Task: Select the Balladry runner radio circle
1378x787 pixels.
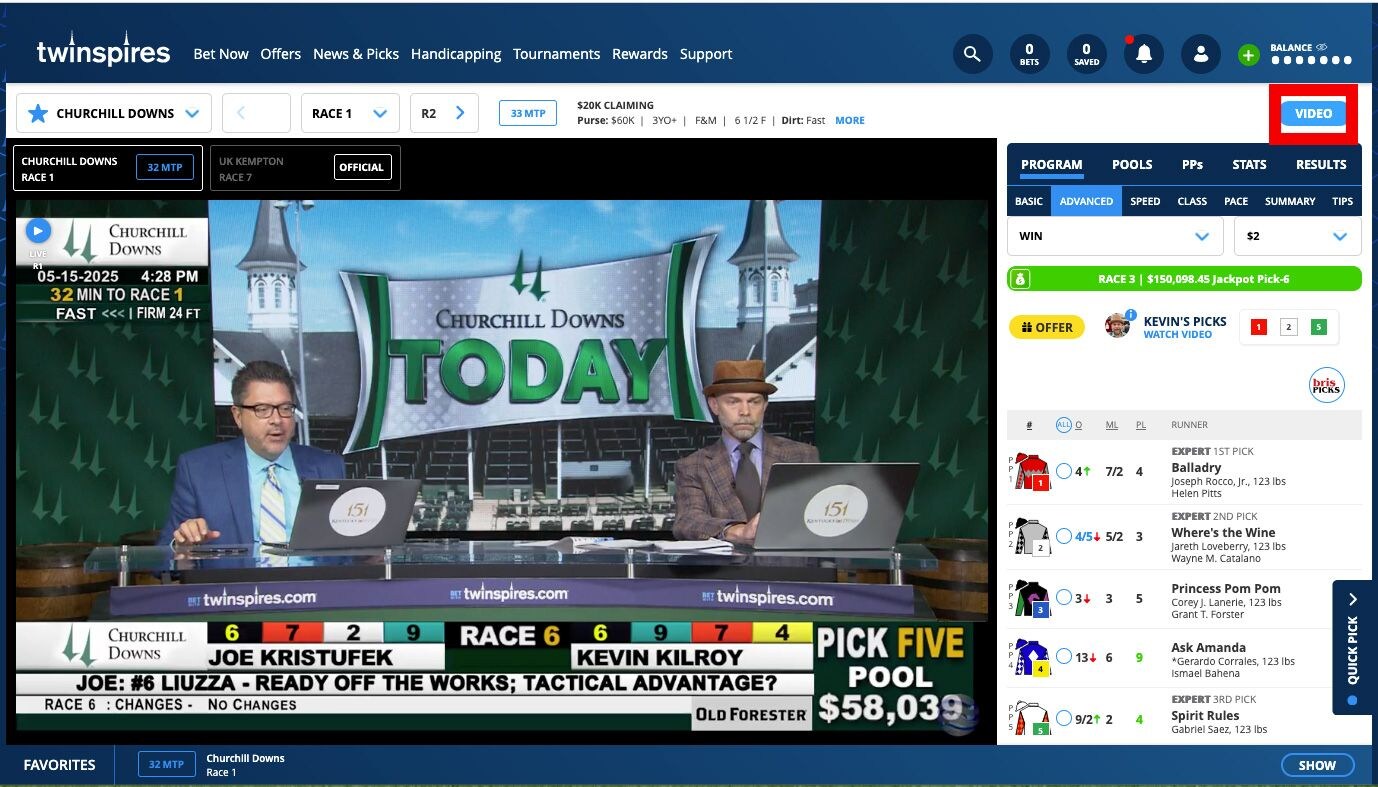Action: tap(1063, 471)
